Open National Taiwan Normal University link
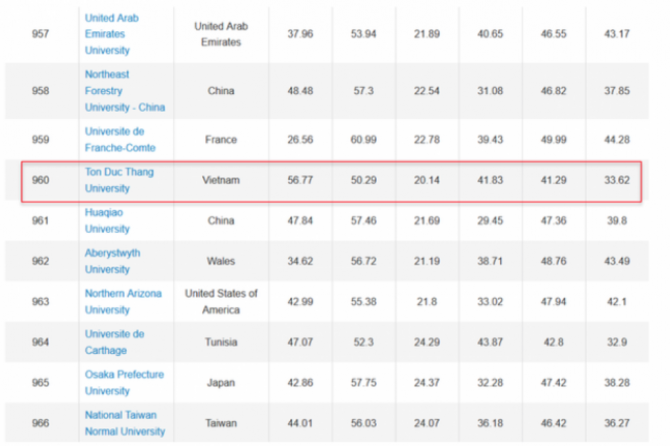The image size is (670, 446). point(125,422)
